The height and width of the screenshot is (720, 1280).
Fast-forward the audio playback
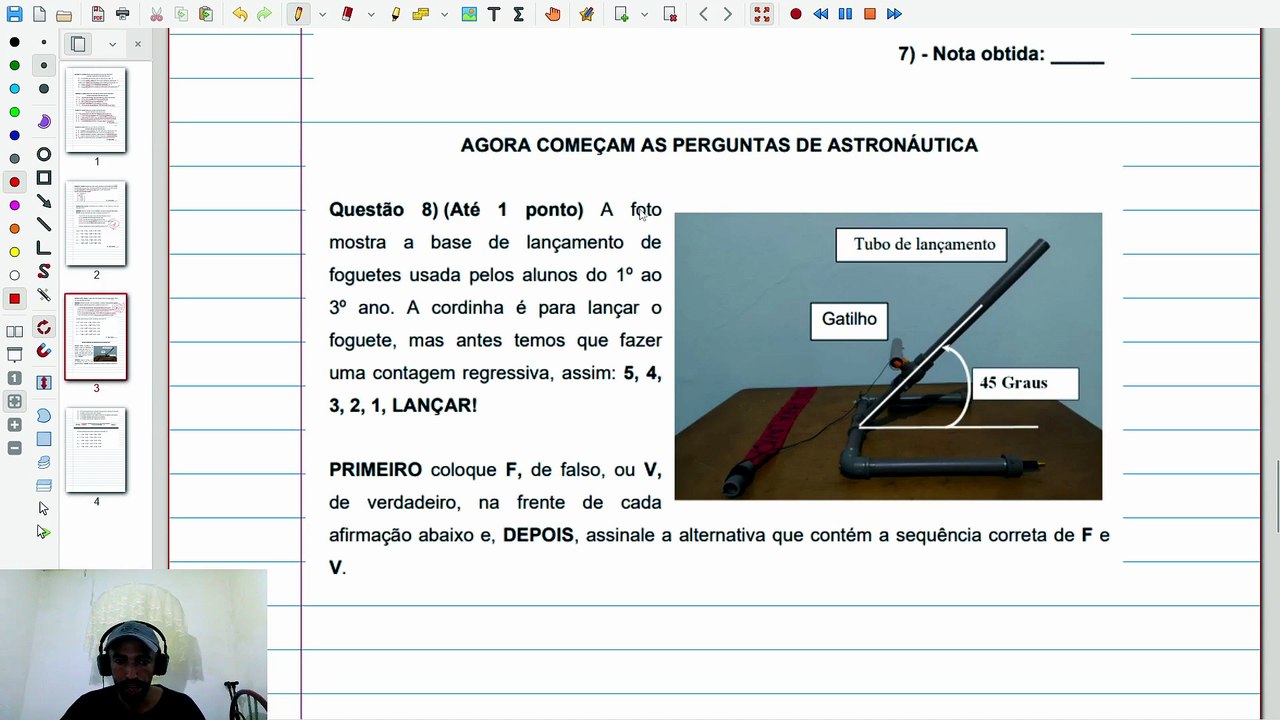[894, 14]
